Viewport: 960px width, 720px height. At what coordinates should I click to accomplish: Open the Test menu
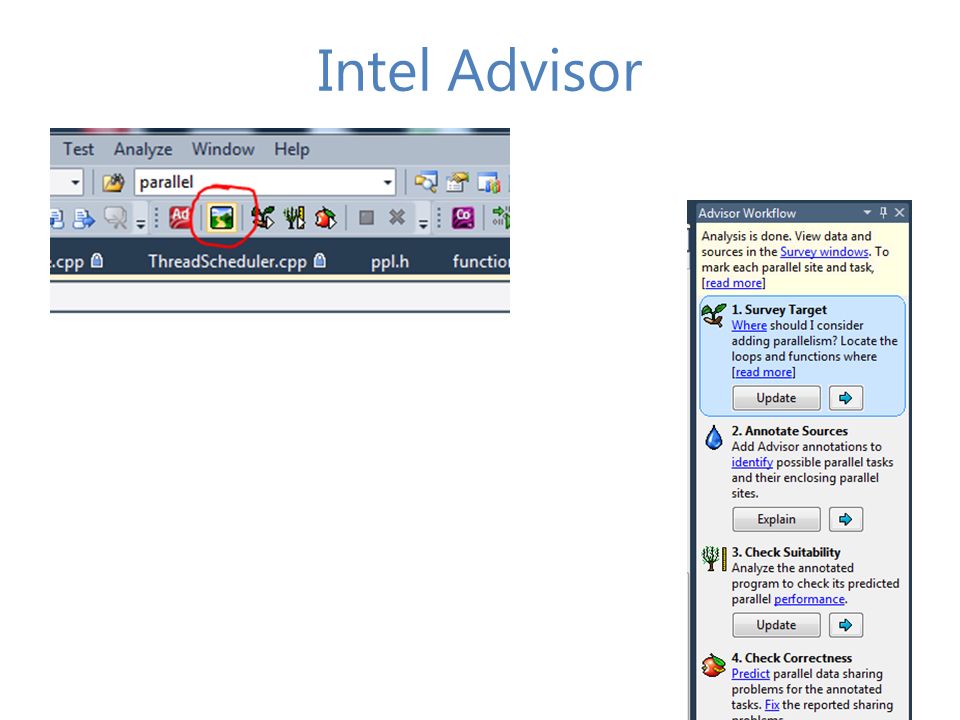[x=78, y=149]
